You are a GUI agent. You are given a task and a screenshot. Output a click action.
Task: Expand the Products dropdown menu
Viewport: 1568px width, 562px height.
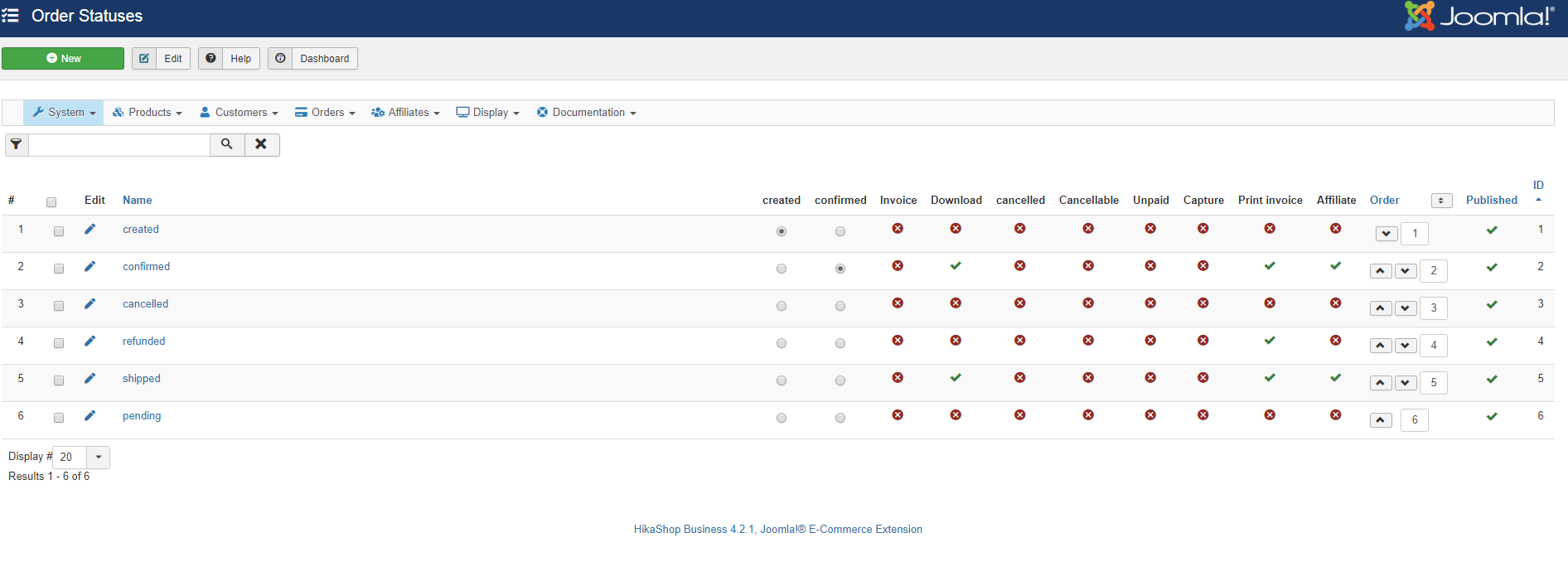(148, 113)
